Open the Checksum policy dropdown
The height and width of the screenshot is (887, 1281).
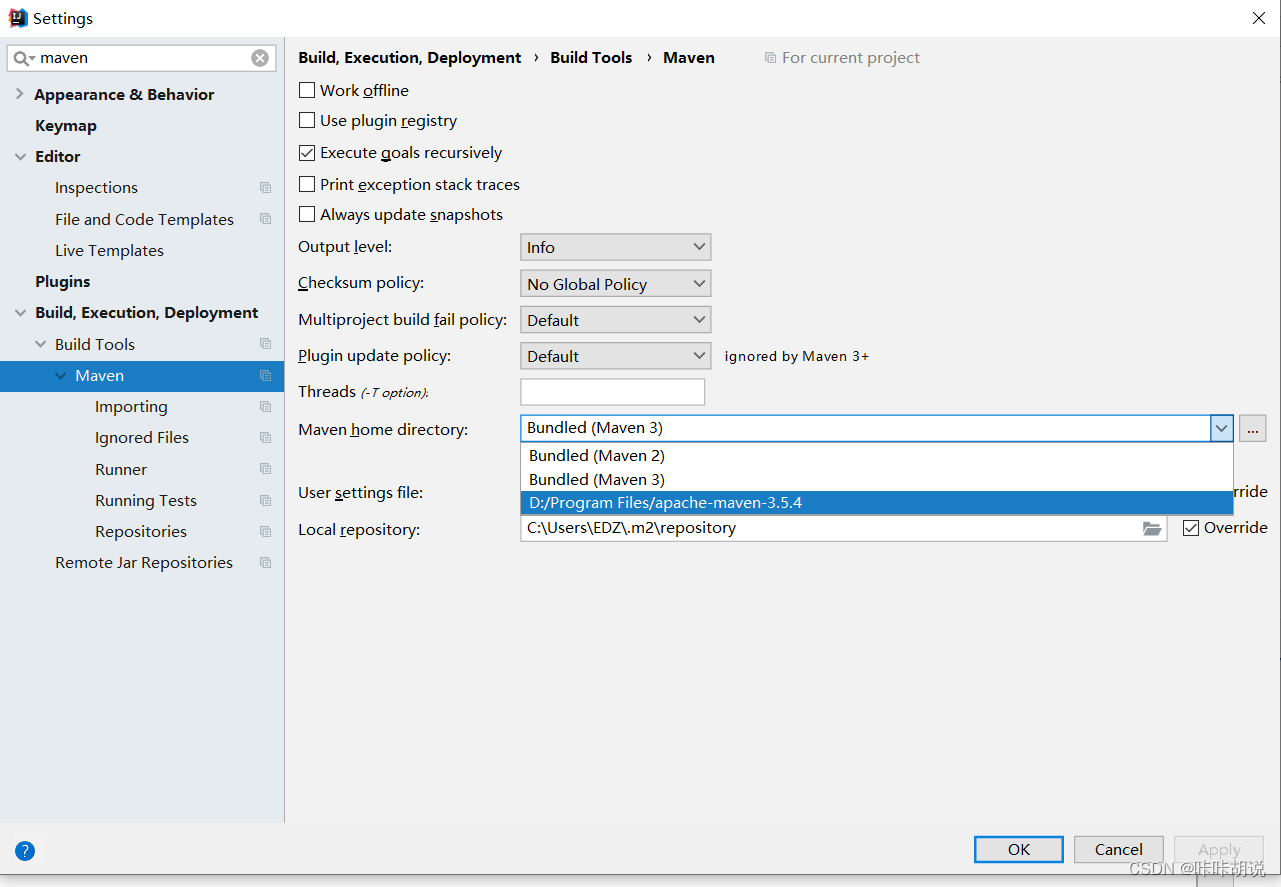(x=616, y=284)
